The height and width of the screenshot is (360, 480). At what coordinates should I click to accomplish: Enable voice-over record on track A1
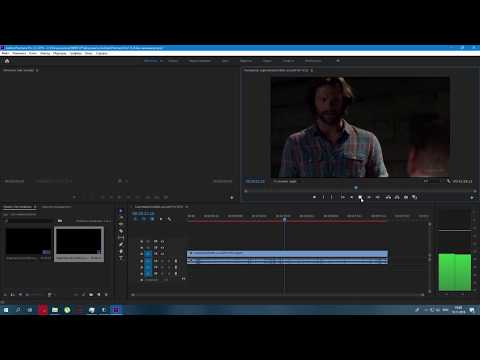click(x=176, y=261)
